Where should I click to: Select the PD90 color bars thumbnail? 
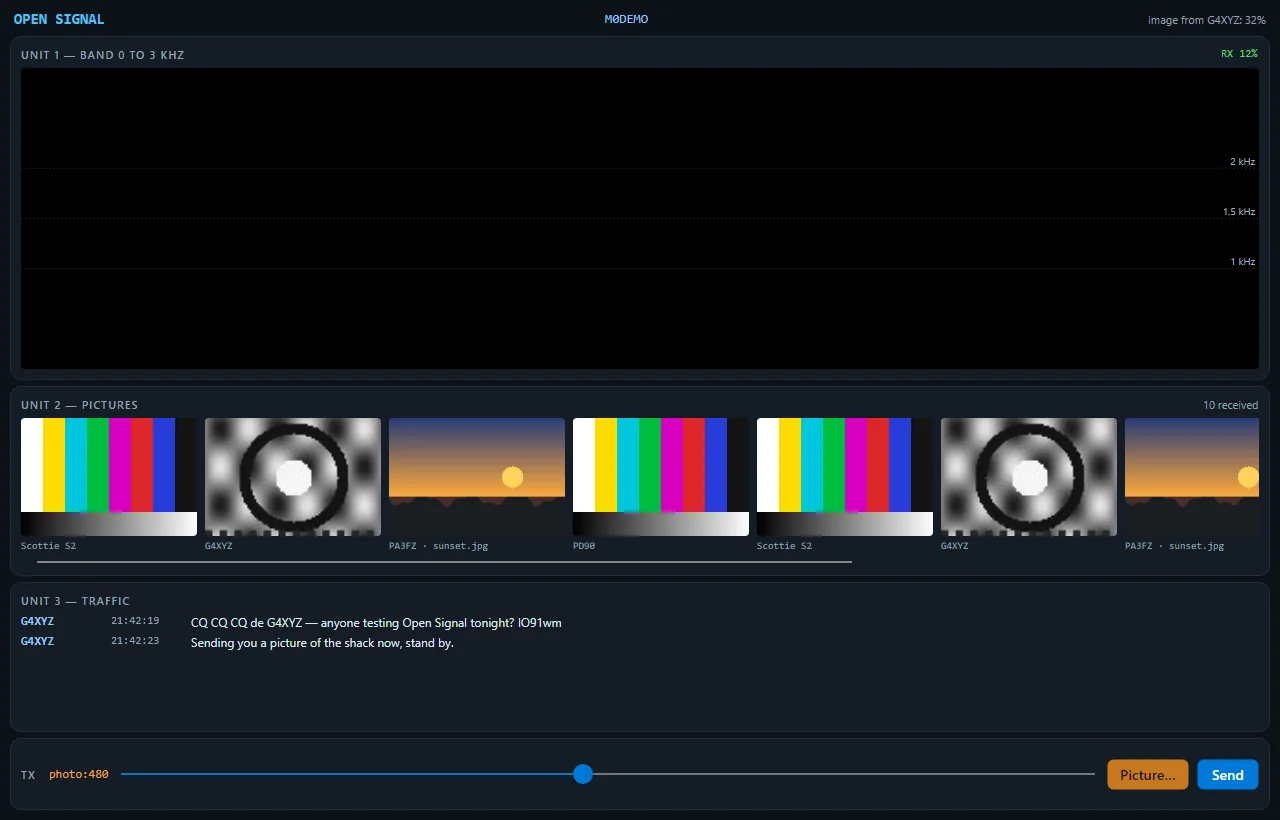click(x=661, y=477)
